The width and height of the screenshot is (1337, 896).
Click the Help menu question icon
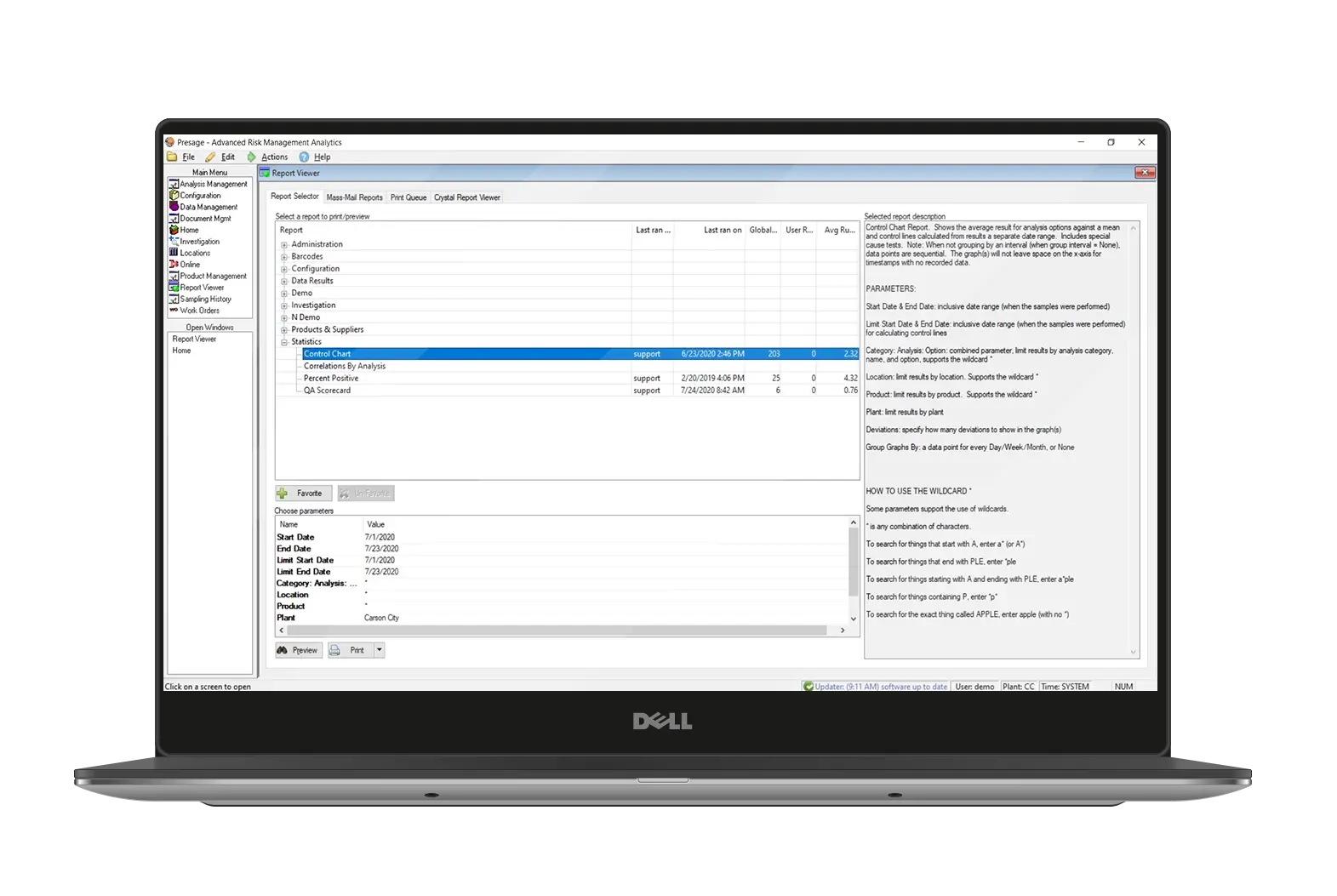pos(304,157)
